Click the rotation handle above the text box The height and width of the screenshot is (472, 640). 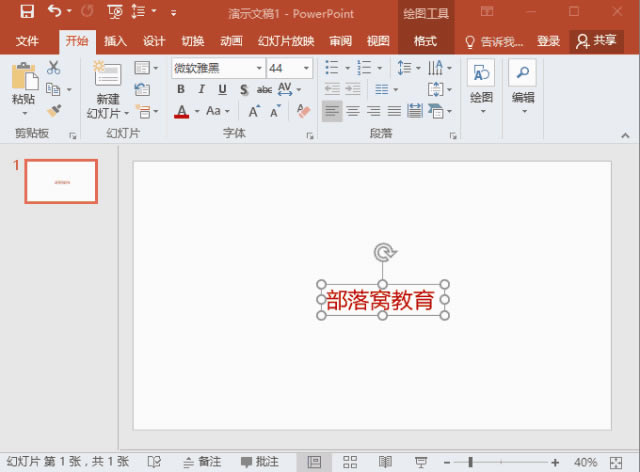[384, 252]
